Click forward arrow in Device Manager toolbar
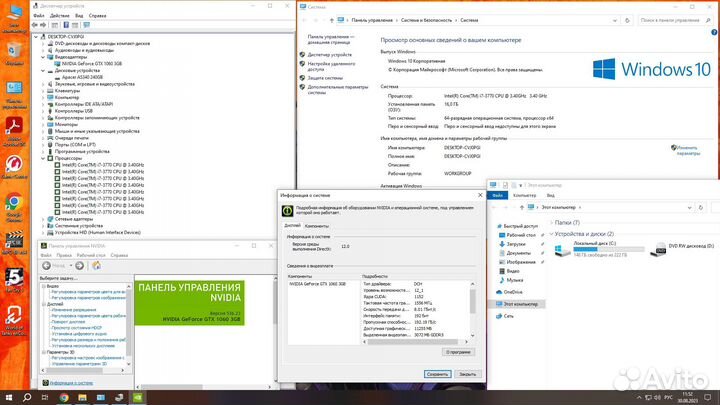The image size is (720, 405). click(43, 25)
